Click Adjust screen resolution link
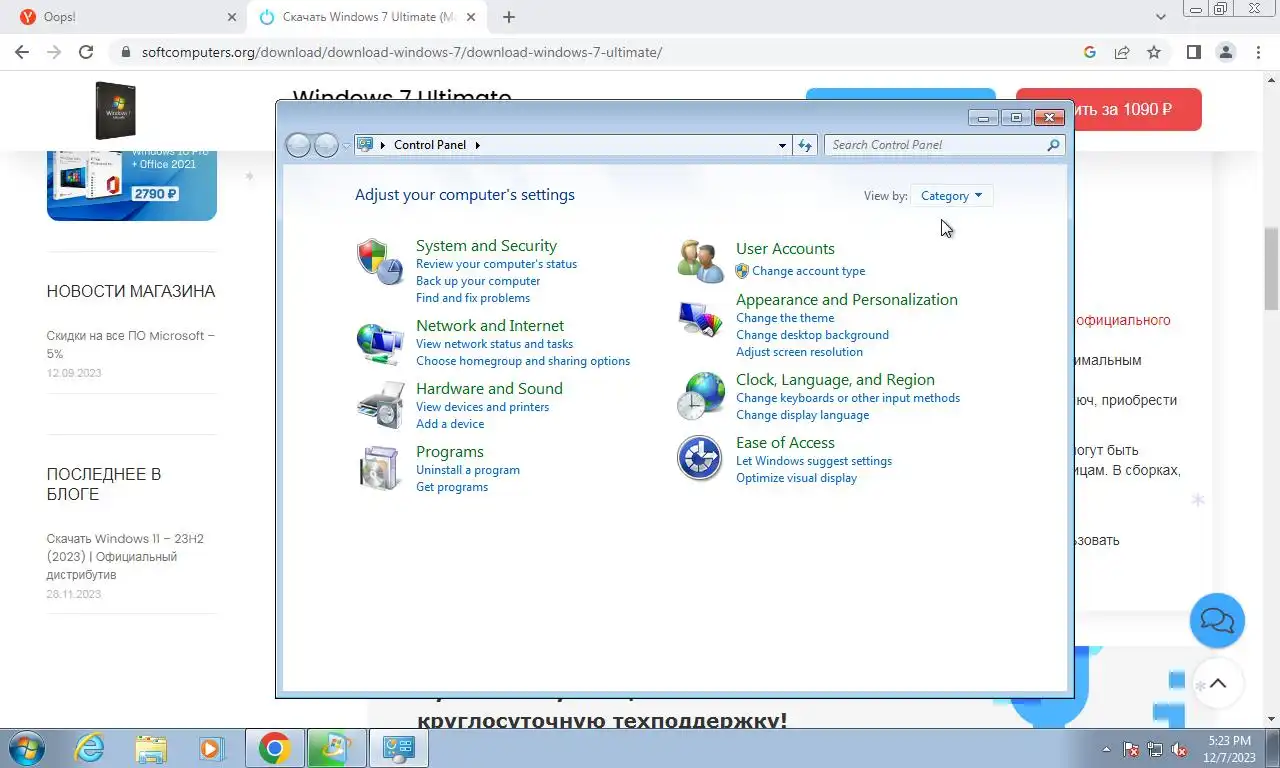The width and height of the screenshot is (1280, 768). (799, 352)
